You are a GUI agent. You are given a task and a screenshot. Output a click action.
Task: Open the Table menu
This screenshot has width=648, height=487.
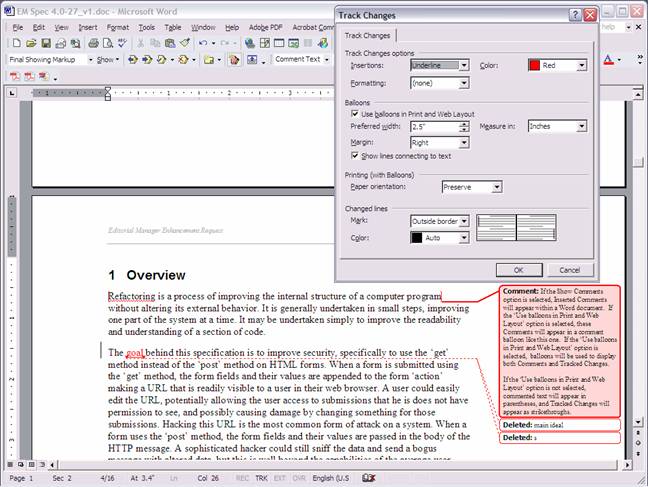(173, 27)
